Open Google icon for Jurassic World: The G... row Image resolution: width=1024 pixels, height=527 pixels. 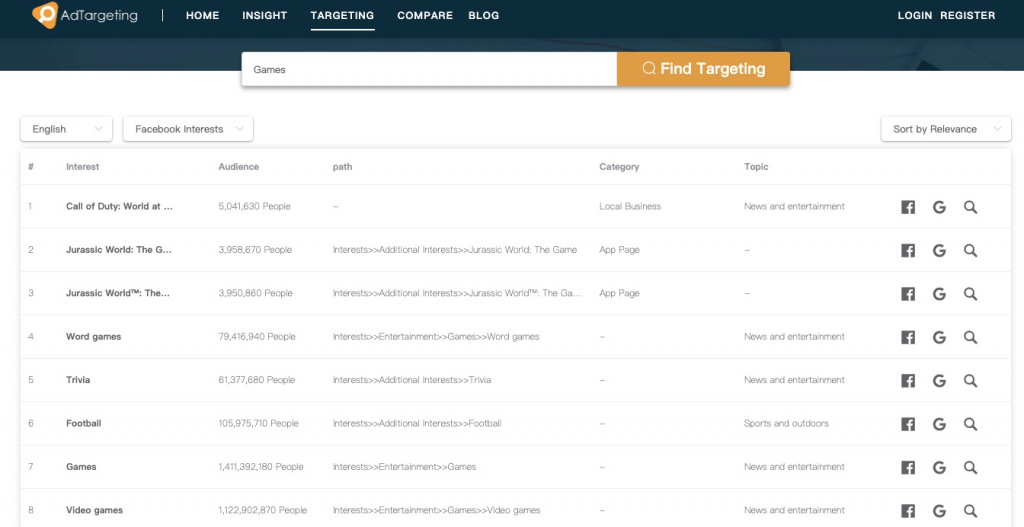pyautogui.click(x=939, y=250)
